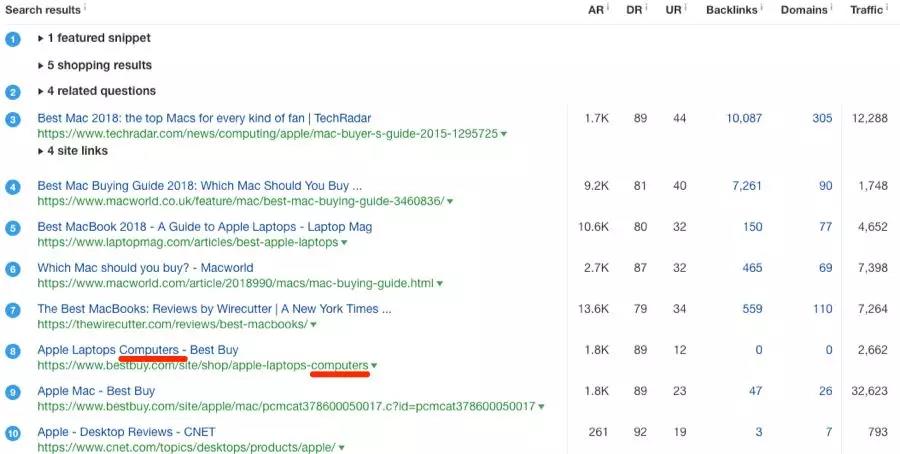Click the info icon next to UR
The height and width of the screenshot is (454, 900).
686,8
